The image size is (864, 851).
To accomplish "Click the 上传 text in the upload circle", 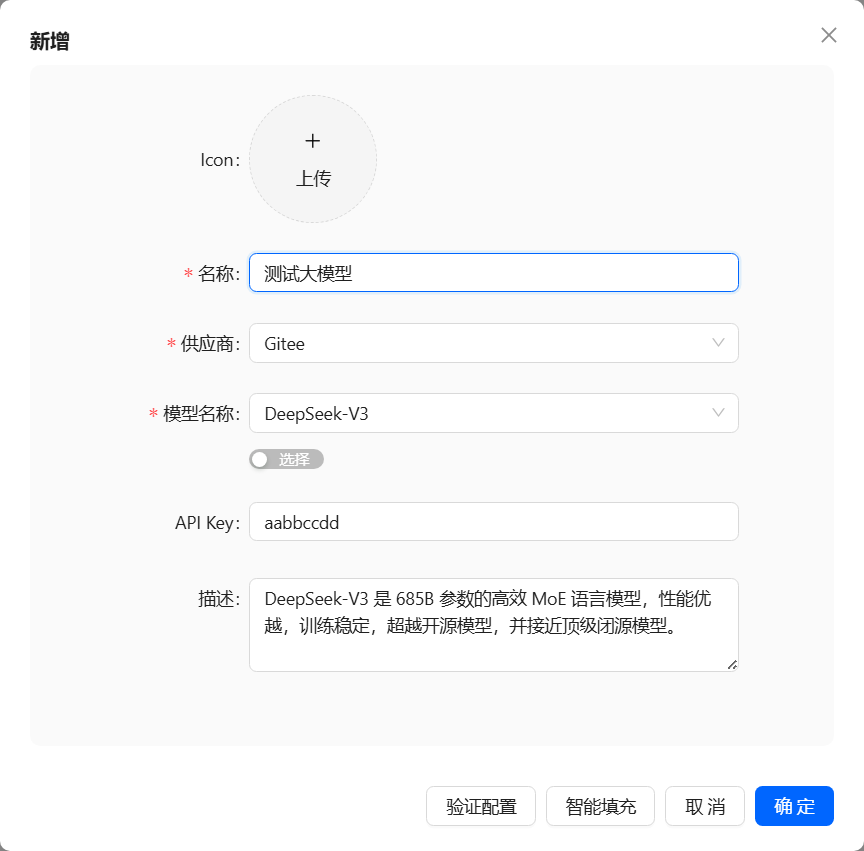I will pyautogui.click(x=313, y=179).
